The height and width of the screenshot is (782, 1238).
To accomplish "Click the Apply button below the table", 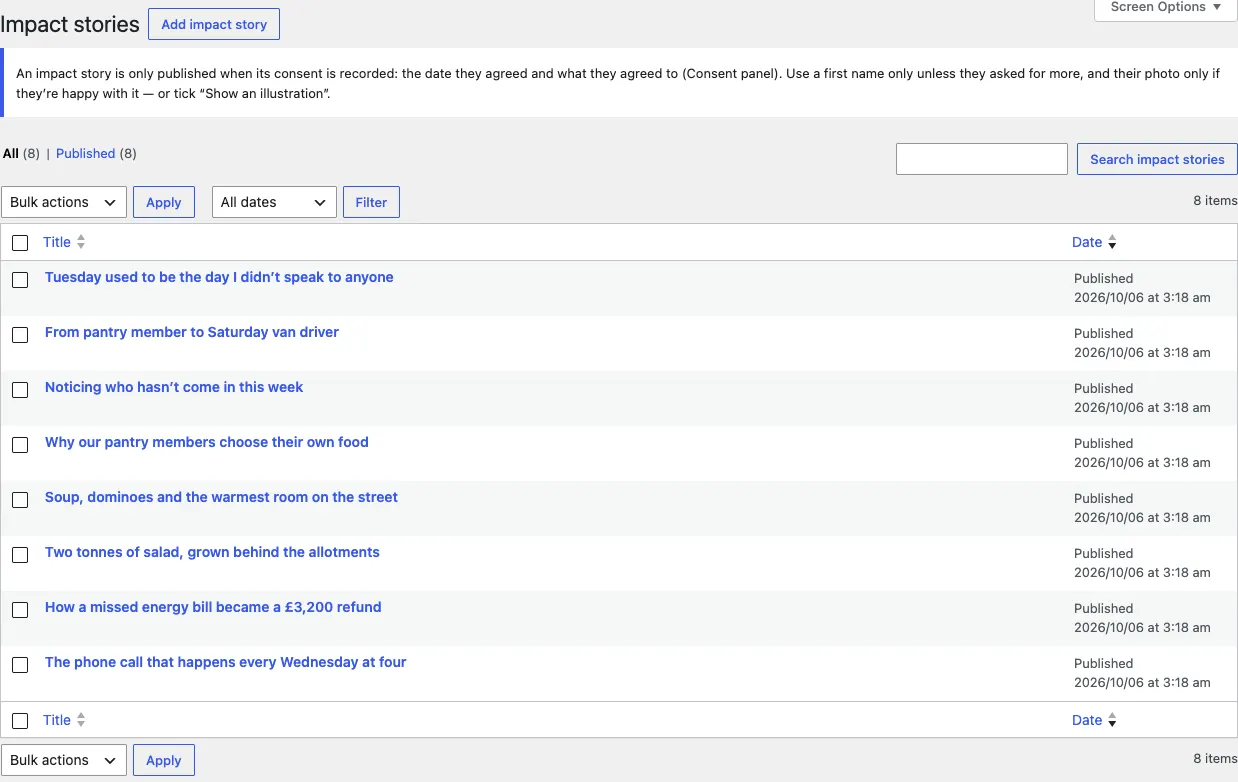I will click(164, 760).
